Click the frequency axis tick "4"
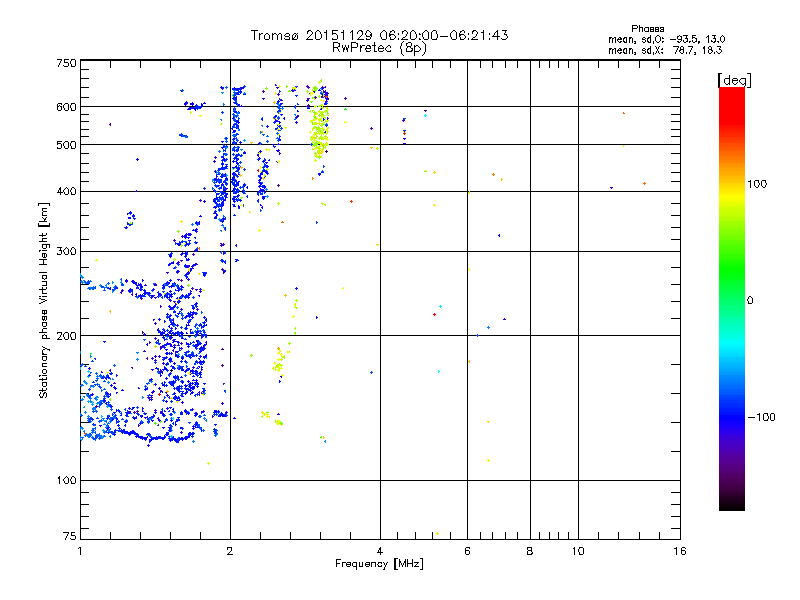Screen dimensions: 800x600 [380, 551]
